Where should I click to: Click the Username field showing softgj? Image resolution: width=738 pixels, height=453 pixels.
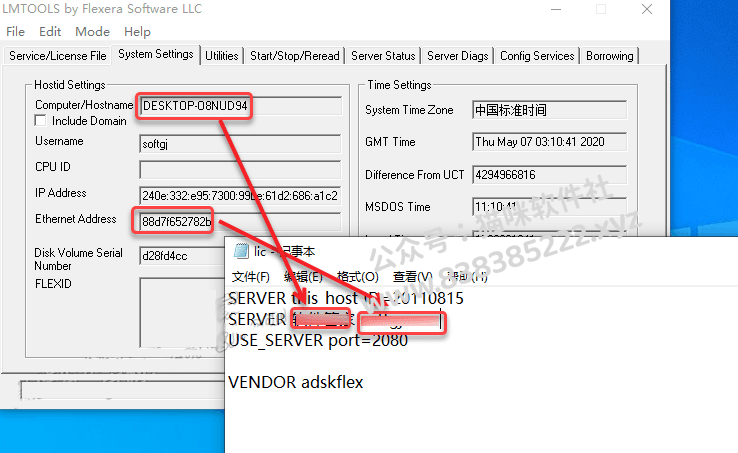click(x=240, y=144)
